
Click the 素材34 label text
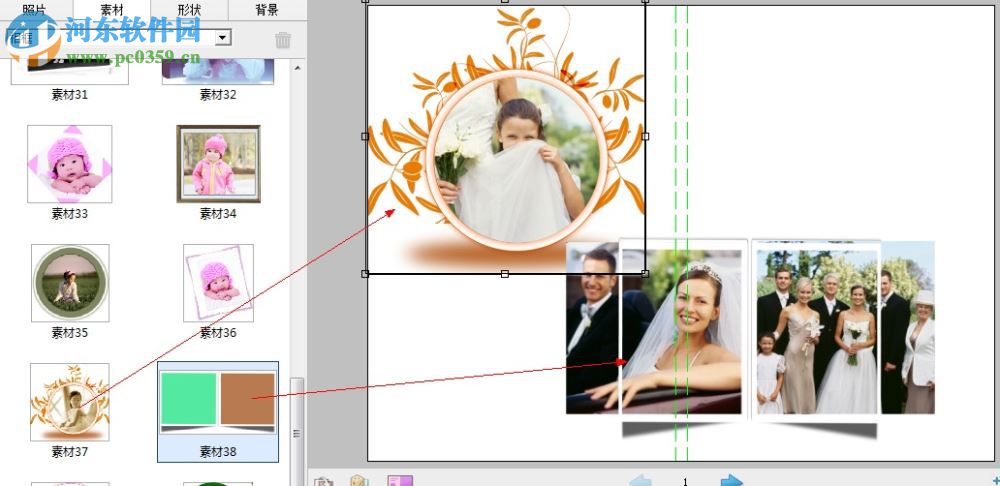click(218, 214)
